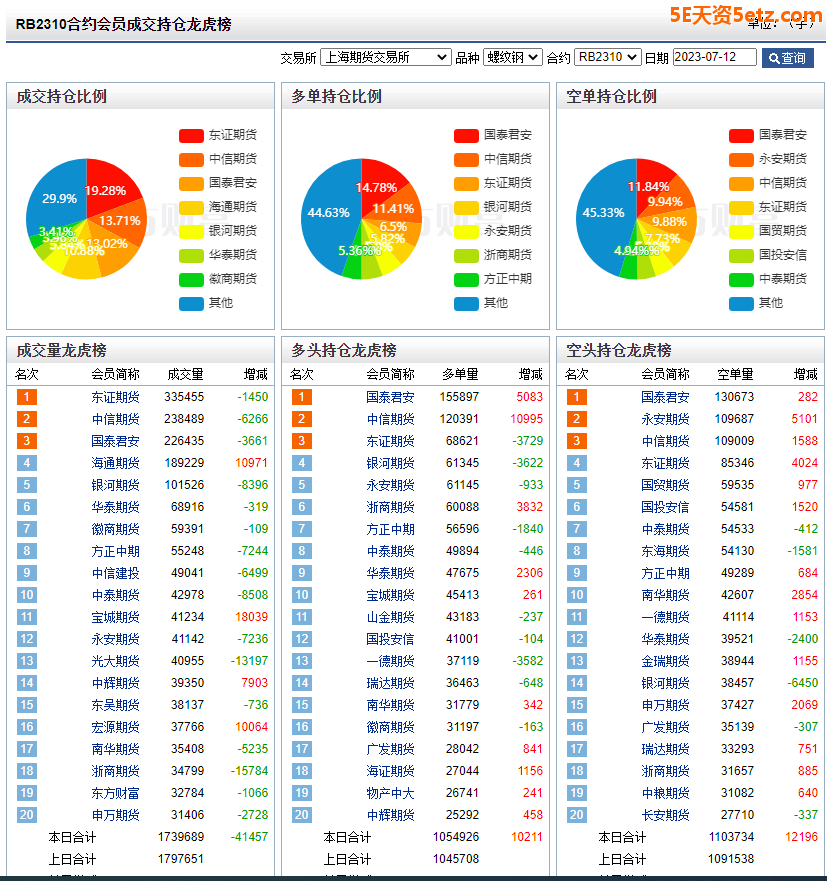Viewport: 827px width, 881px height.
Task: Click 多单量 column header in 多头持仓龙虎榜
Action: click(x=460, y=374)
